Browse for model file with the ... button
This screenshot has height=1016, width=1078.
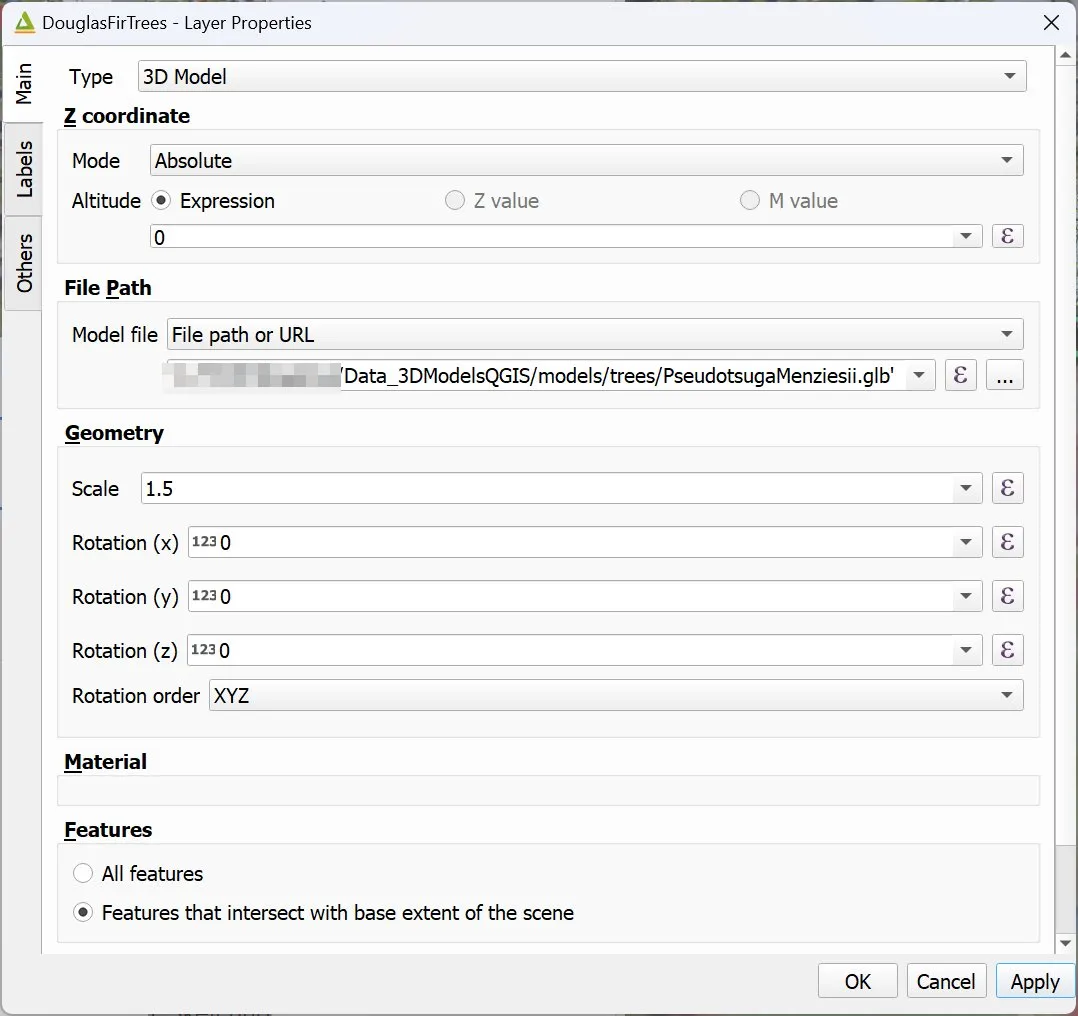pos(1004,375)
